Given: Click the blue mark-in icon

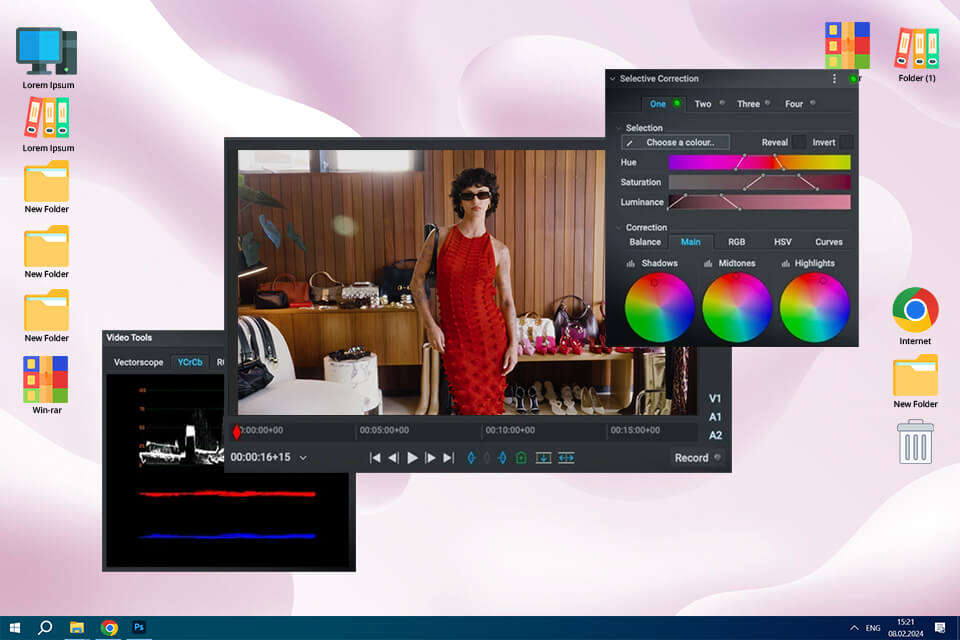Looking at the screenshot, I should coord(471,458).
